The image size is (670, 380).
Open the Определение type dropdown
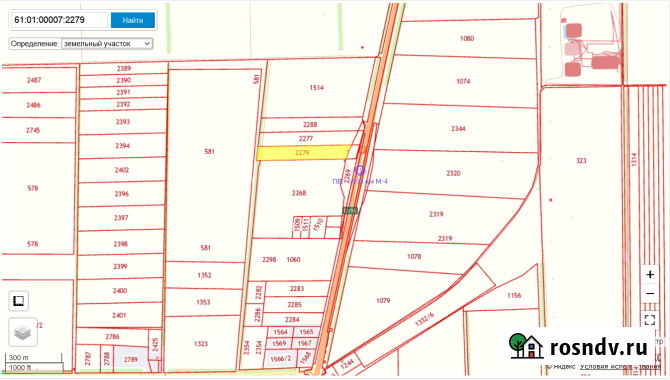click(107, 44)
